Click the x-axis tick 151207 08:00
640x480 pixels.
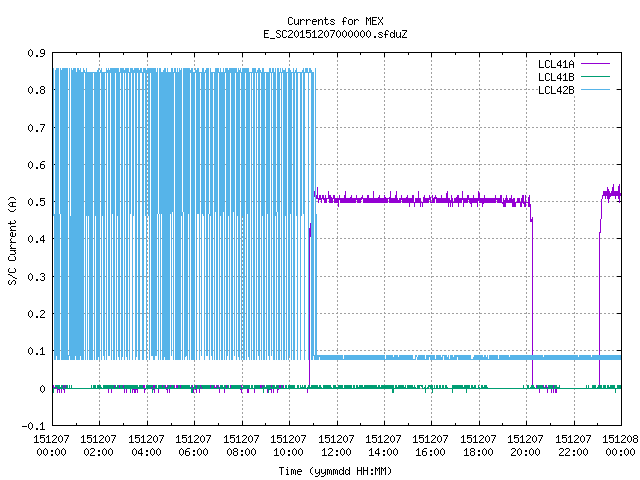241,445
